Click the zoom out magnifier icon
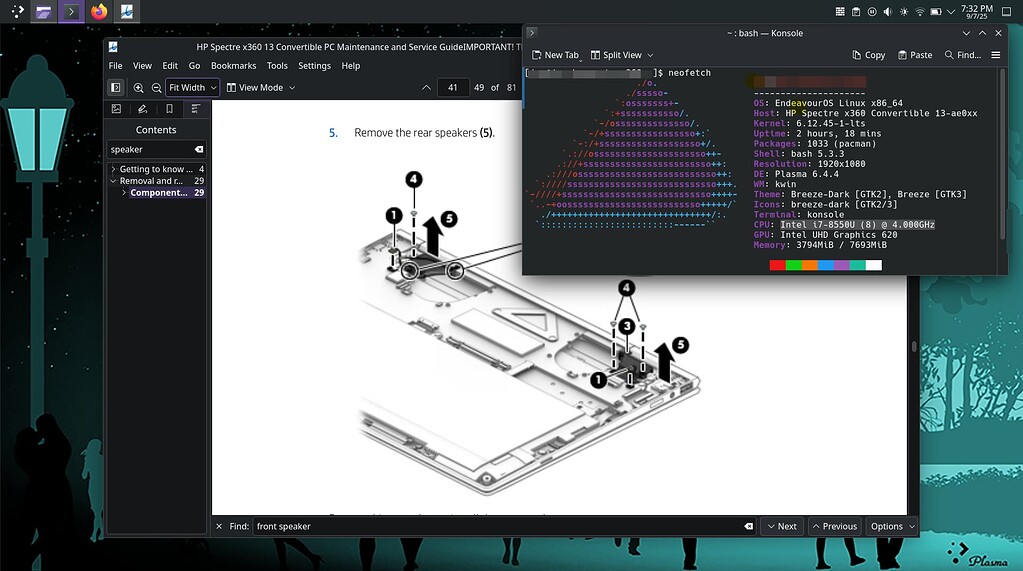 click(x=156, y=87)
